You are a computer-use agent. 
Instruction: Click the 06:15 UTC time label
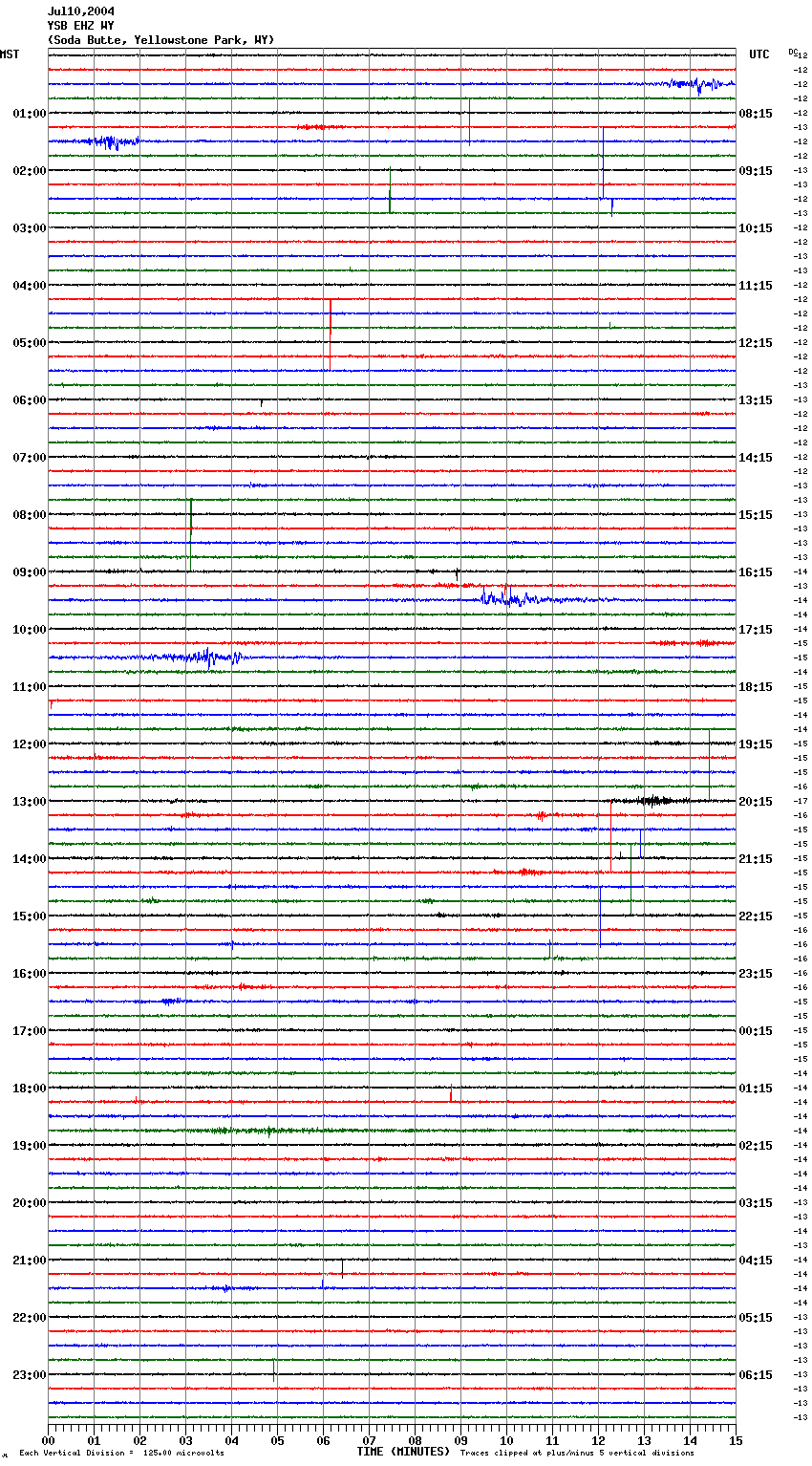[756, 1375]
